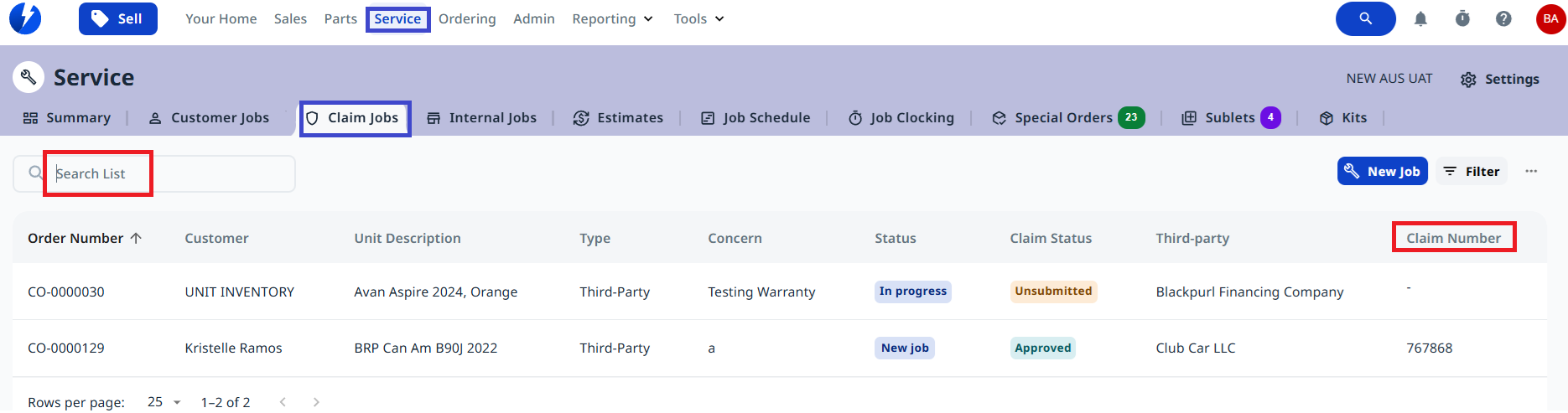Switch to the Job Clocking tab
This screenshot has width=1568, height=413.
point(901,118)
